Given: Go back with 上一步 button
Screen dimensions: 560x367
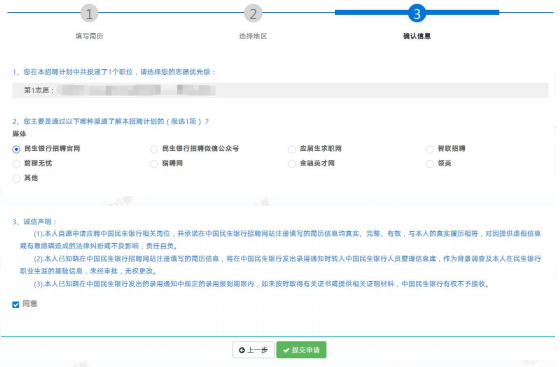Looking at the screenshot, I should (x=253, y=350).
